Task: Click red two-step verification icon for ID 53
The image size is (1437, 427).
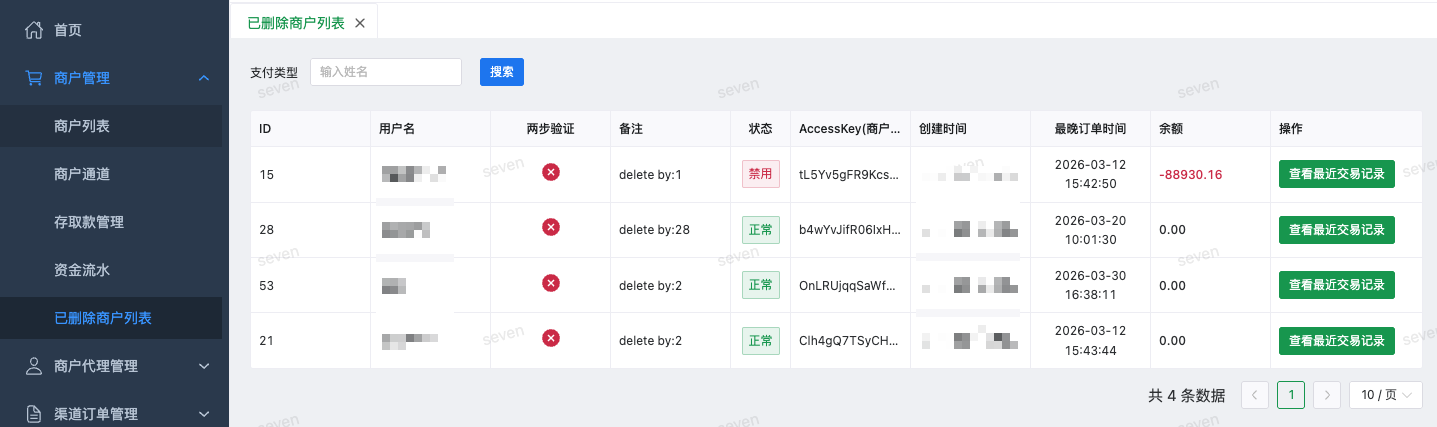Action: [550, 284]
